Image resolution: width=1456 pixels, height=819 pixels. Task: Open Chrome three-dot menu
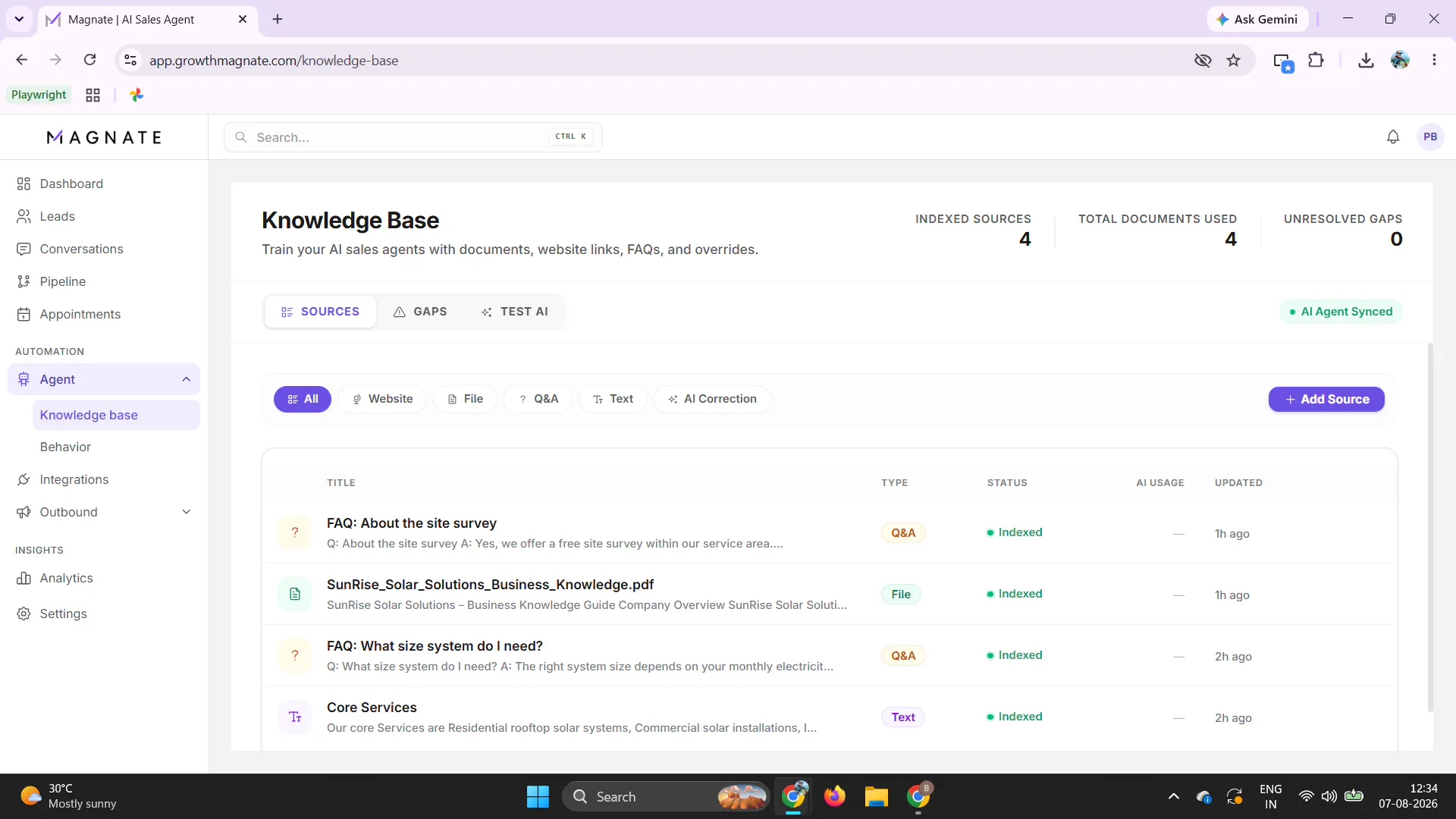[1434, 60]
